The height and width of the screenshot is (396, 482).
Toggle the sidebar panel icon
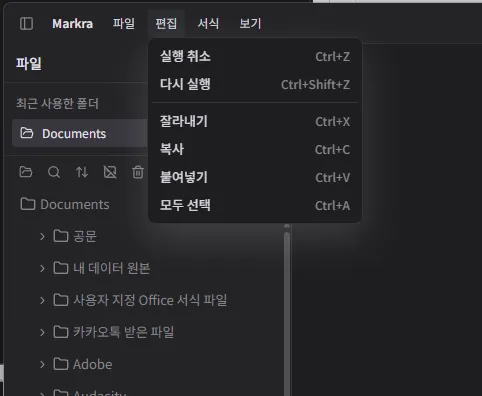(26, 24)
